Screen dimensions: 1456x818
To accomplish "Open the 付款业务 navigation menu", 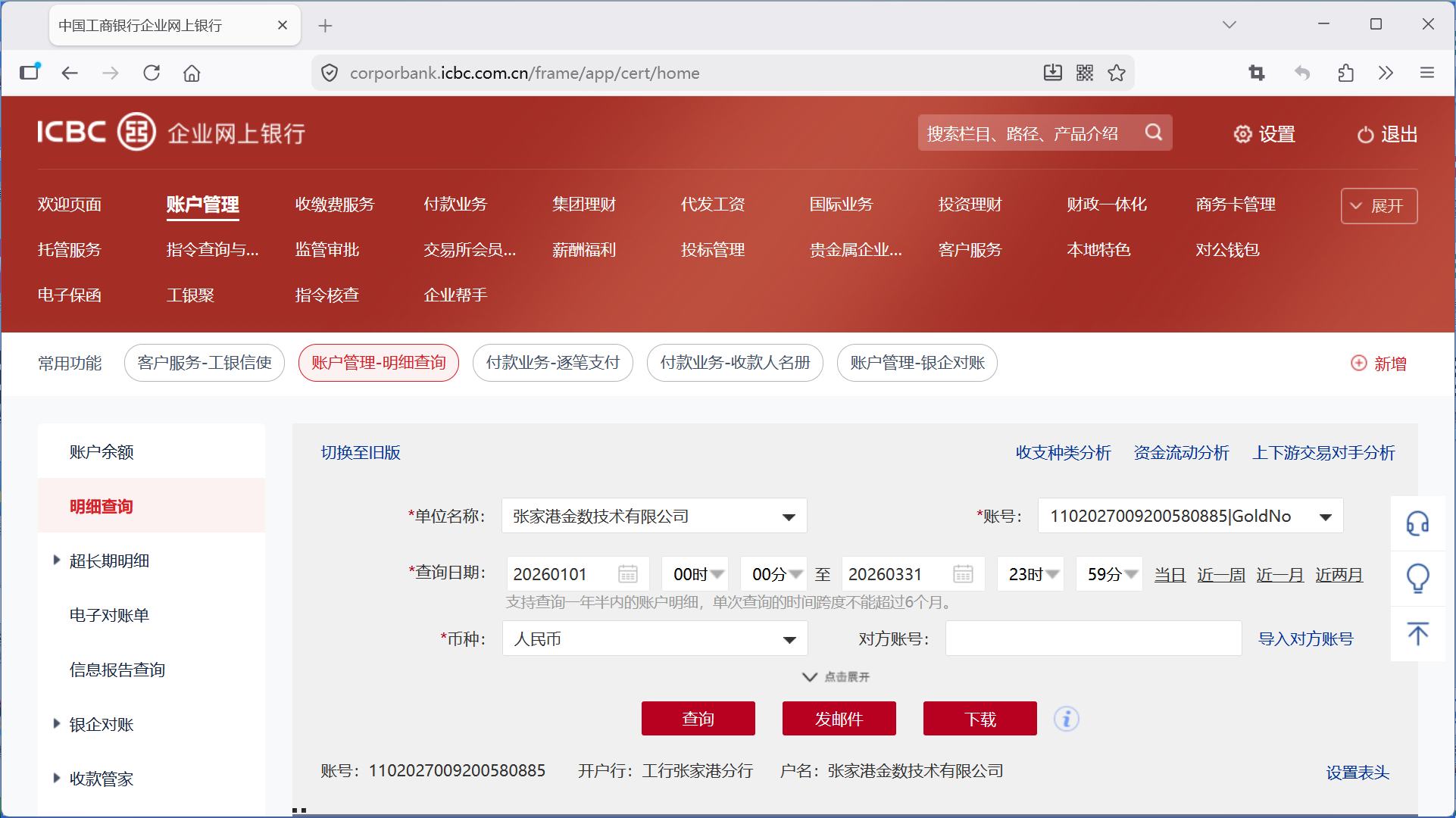I will 455,204.
